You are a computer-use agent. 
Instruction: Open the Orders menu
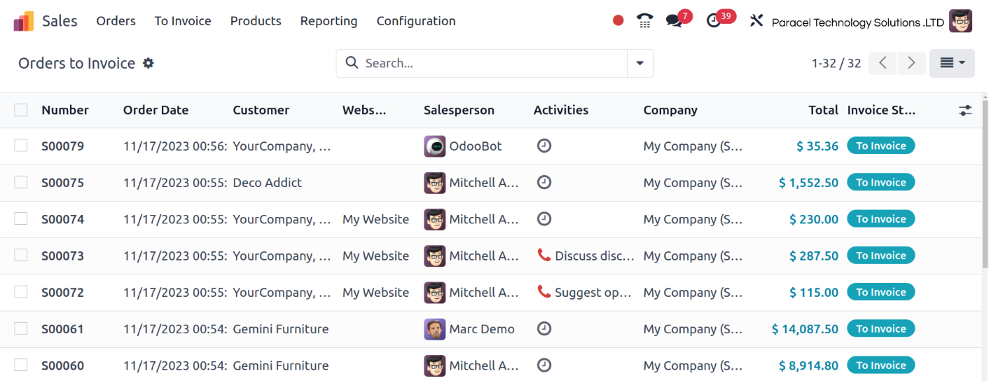click(116, 21)
